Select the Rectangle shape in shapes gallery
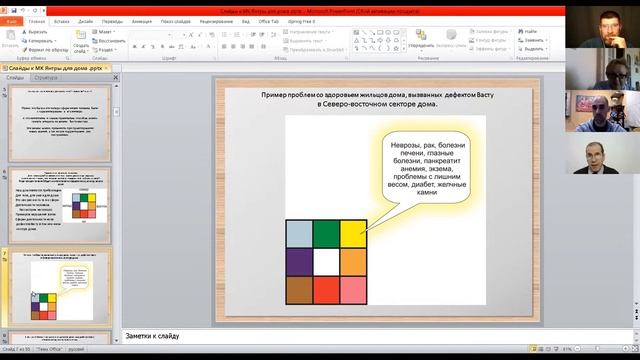640x360 pixels. [380, 32]
